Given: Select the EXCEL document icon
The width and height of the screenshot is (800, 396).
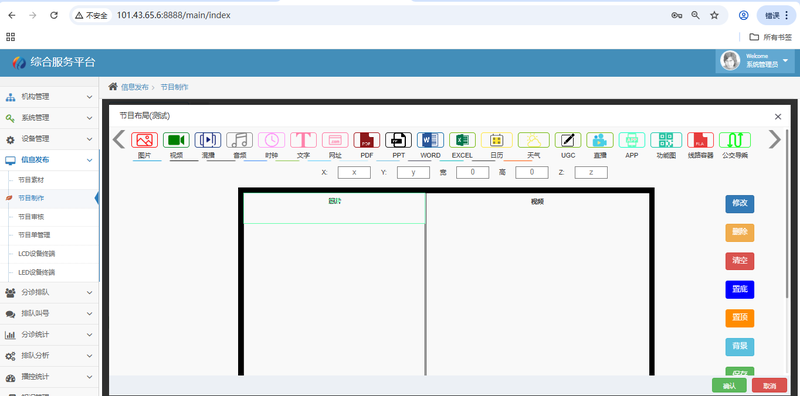Looking at the screenshot, I should (x=462, y=140).
